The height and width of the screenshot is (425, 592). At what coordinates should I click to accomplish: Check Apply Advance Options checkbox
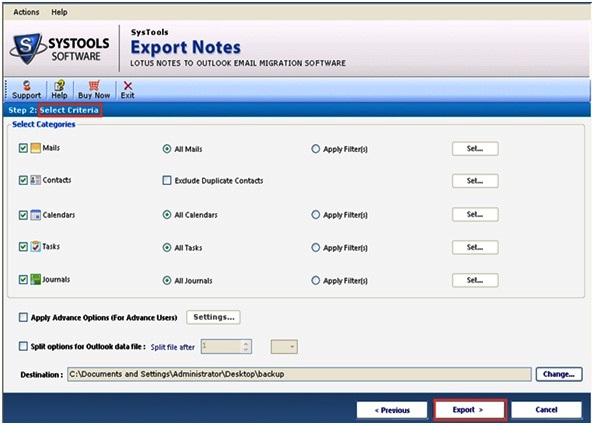(x=23, y=317)
